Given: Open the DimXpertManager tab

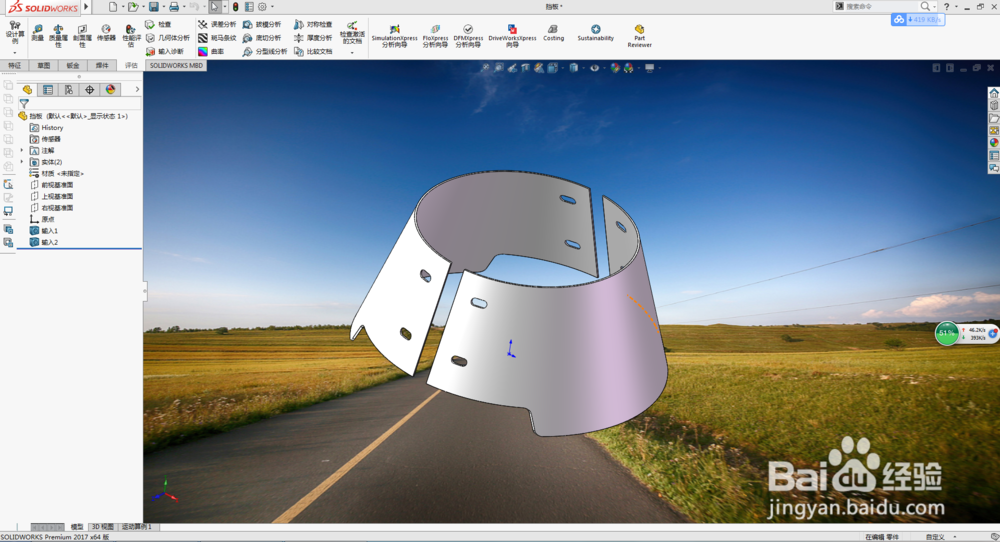Looking at the screenshot, I should 89,90.
